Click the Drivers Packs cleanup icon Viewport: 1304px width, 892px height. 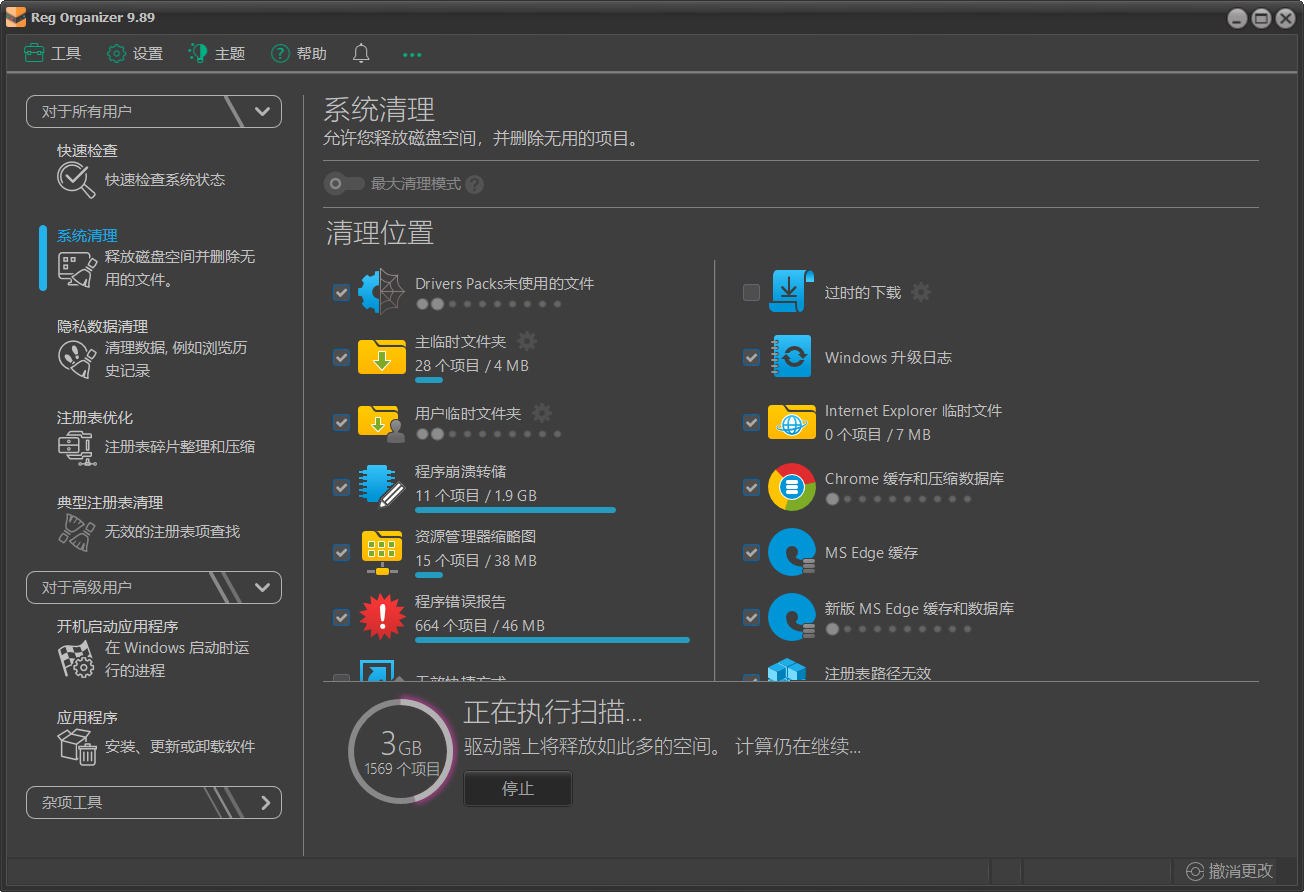click(381, 292)
